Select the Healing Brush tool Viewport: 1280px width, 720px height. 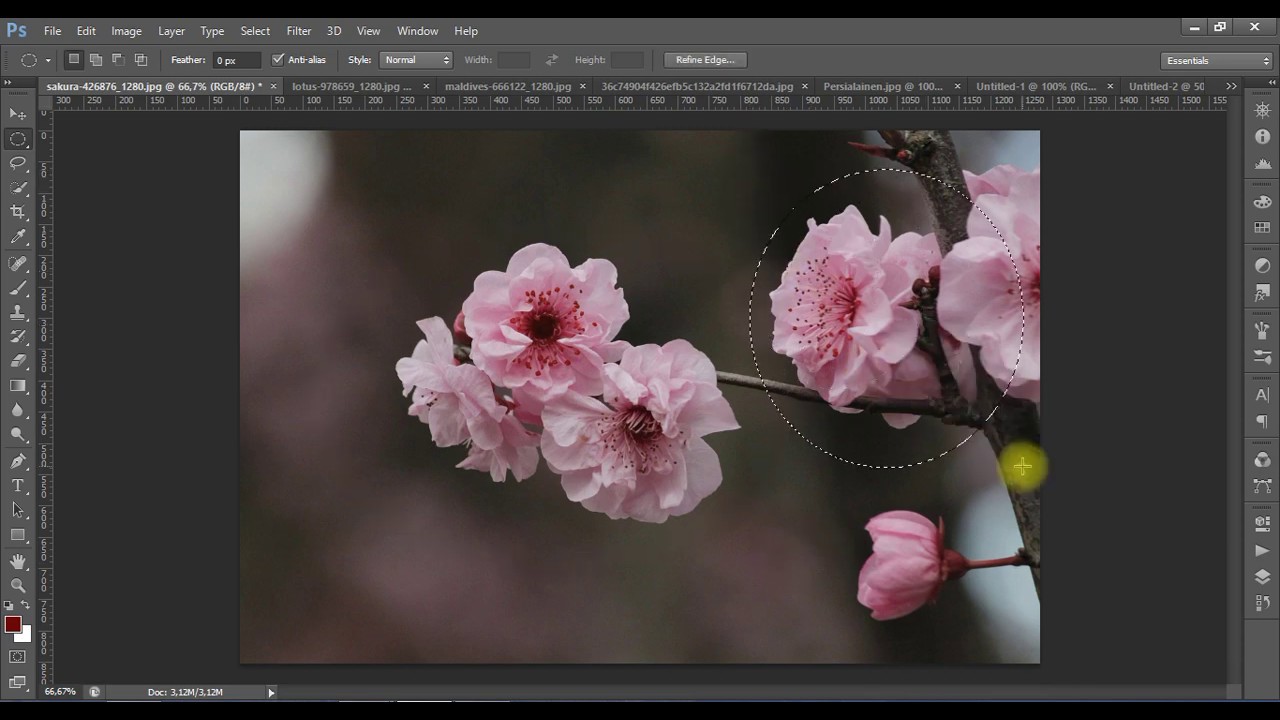coord(18,264)
